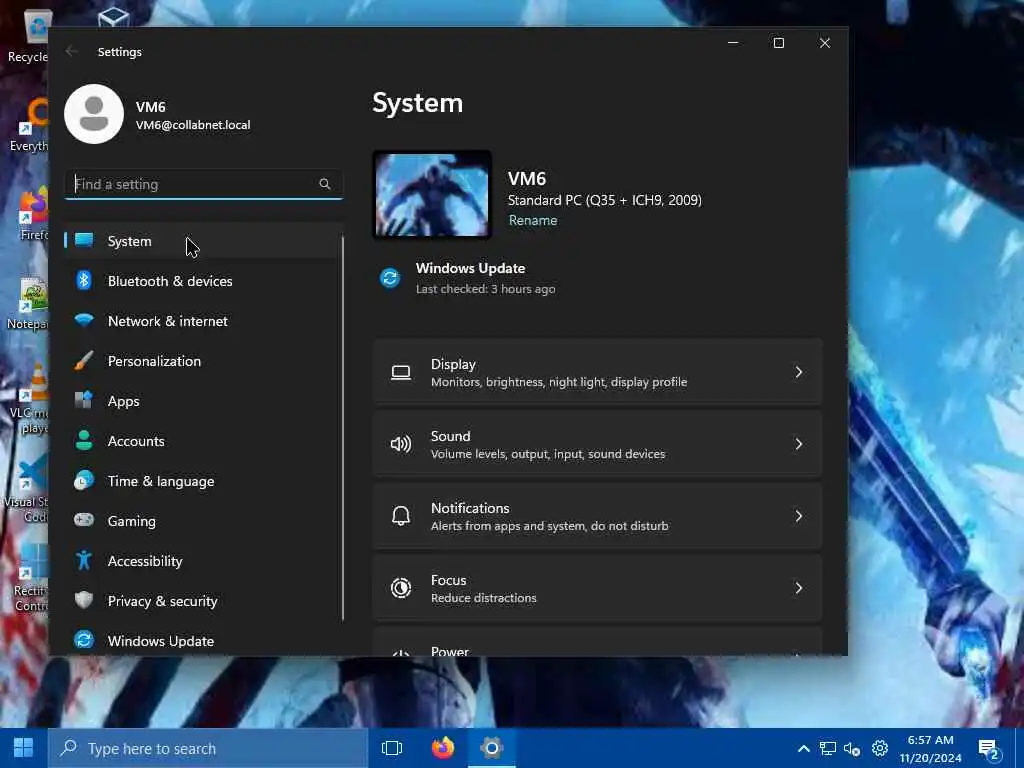Click the Focus icon
Viewport: 1024px width, 768px height.
pyautogui.click(x=401, y=588)
